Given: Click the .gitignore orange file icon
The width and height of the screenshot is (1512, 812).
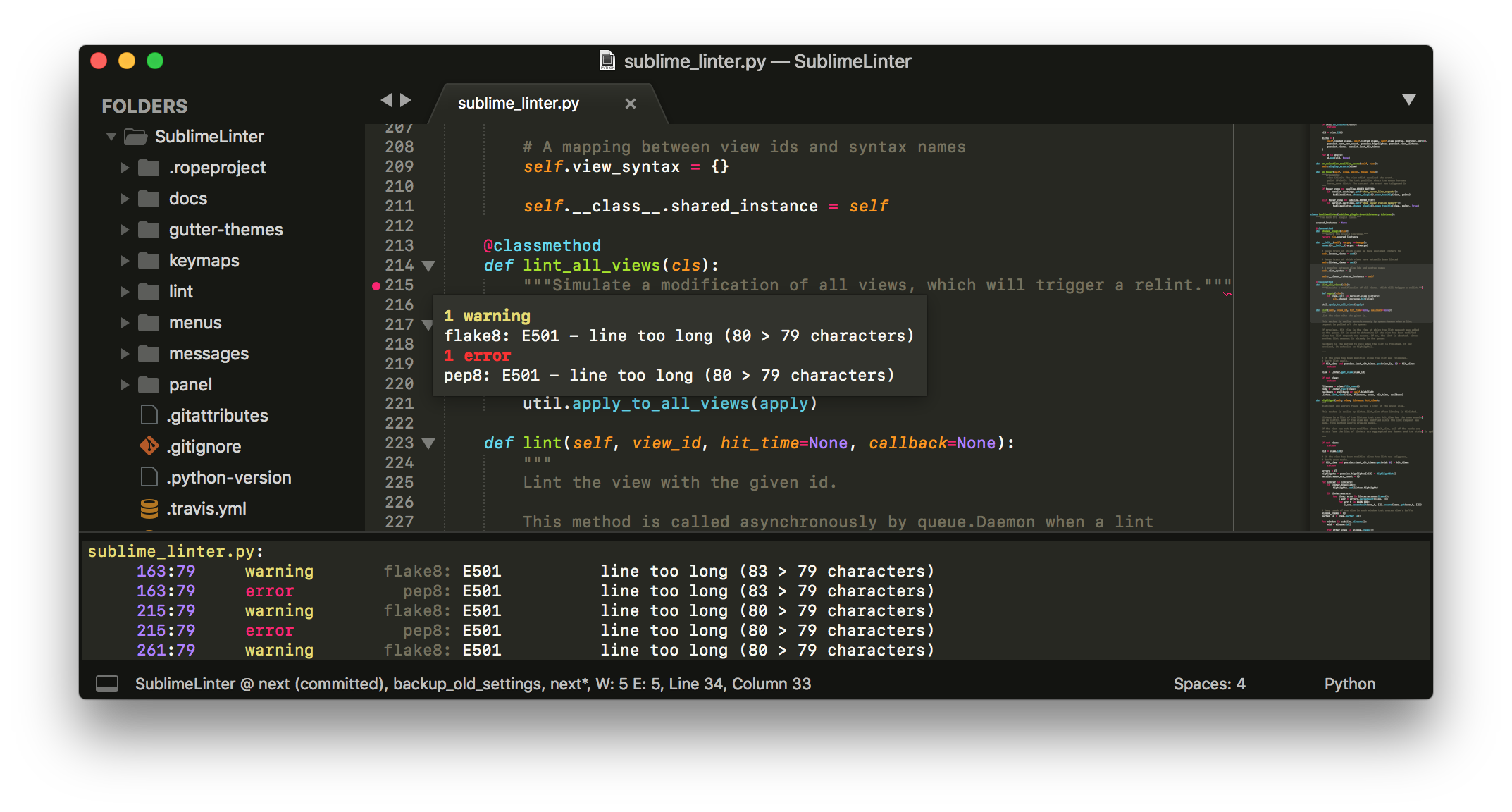Looking at the screenshot, I should click(x=149, y=446).
